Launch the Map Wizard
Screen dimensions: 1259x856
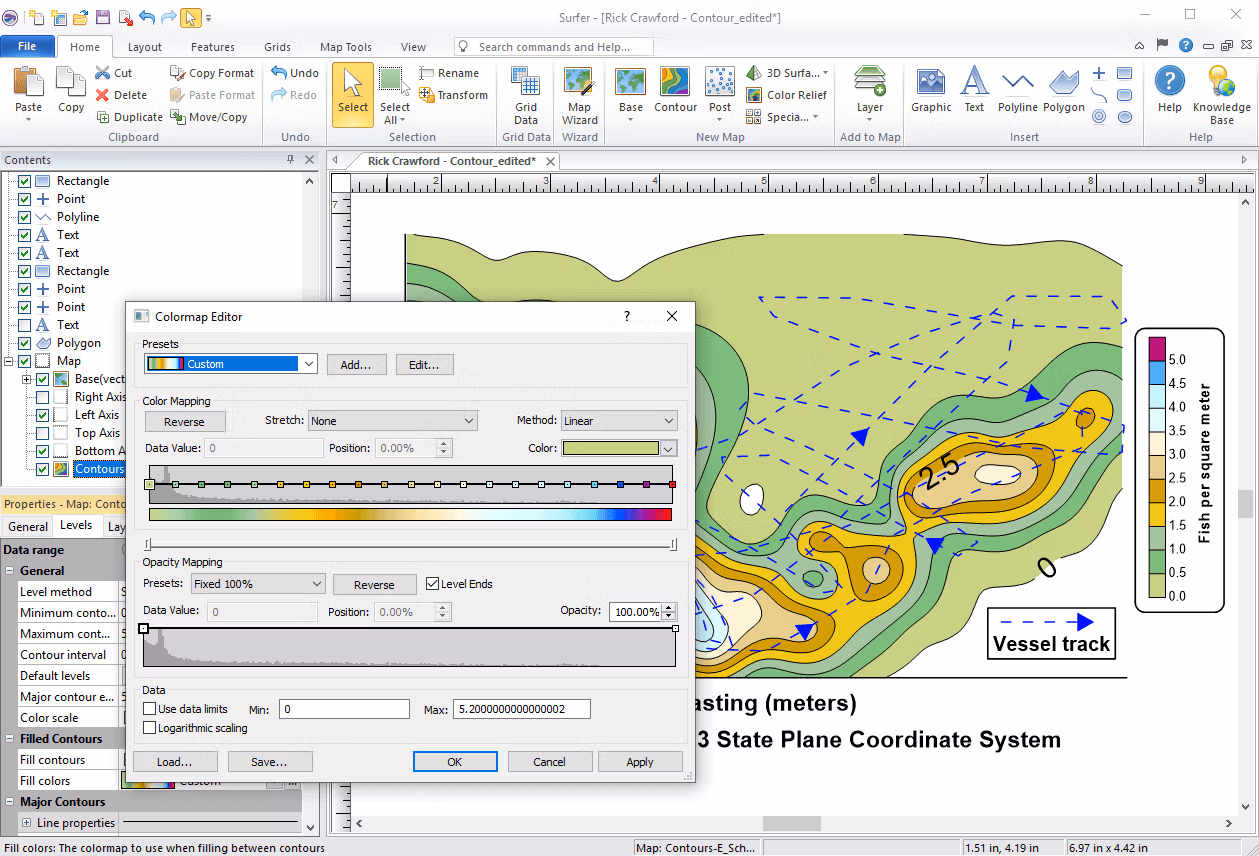pos(580,96)
